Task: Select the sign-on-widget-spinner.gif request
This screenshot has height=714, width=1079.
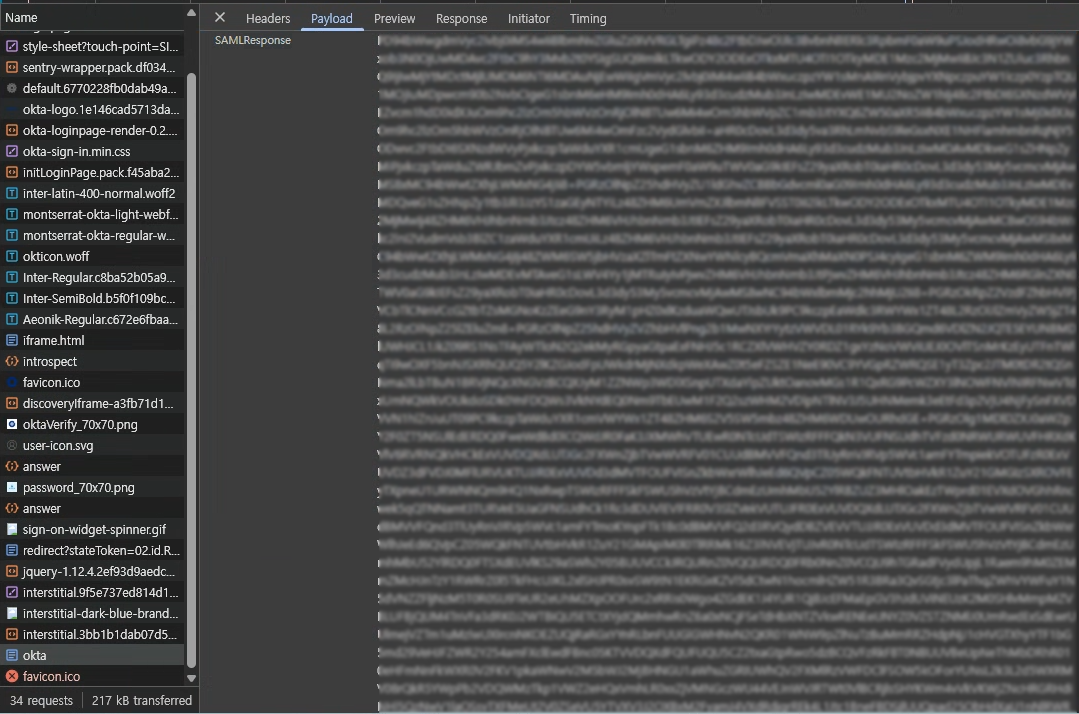Action: coord(92,529)
